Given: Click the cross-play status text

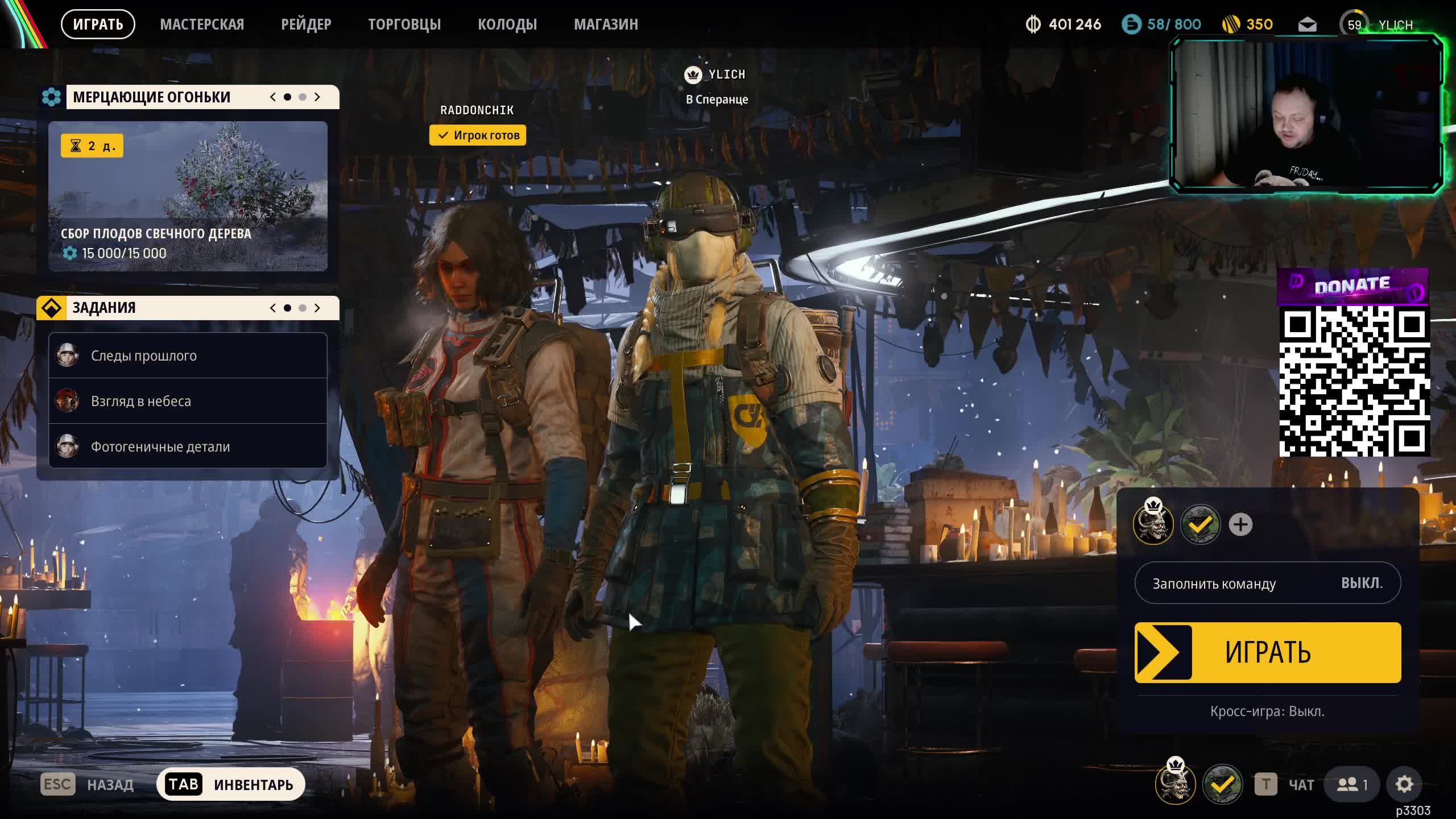Looking at the screenshot, I should pyautogui.click(x=1267, y=711).
